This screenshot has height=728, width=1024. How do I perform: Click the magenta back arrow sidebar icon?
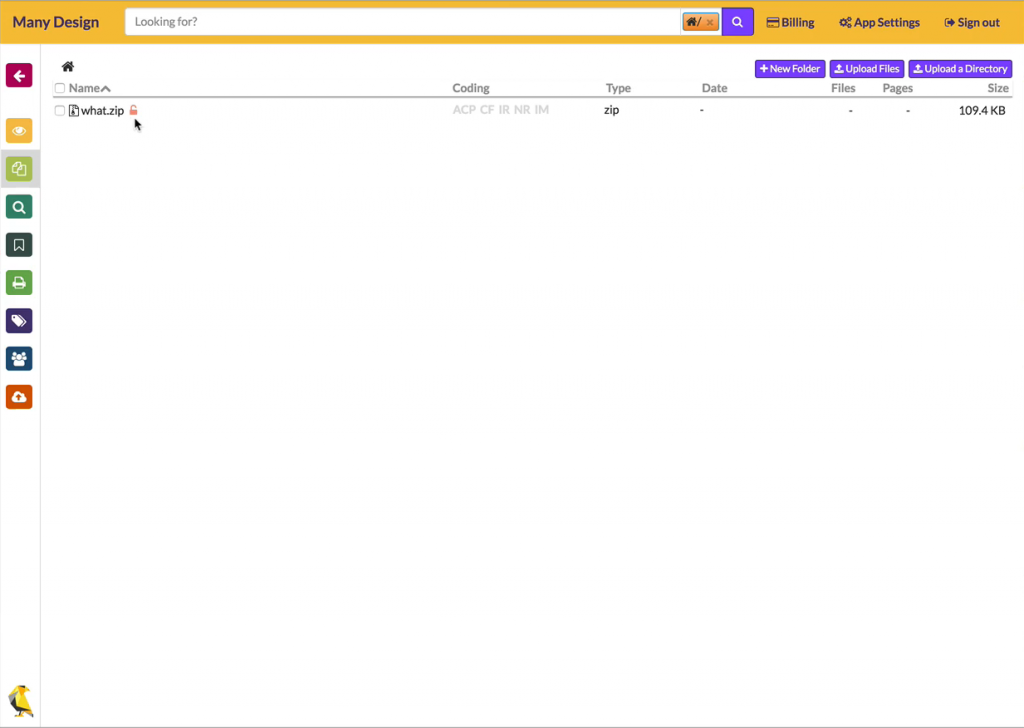click(x=19, y=75)
